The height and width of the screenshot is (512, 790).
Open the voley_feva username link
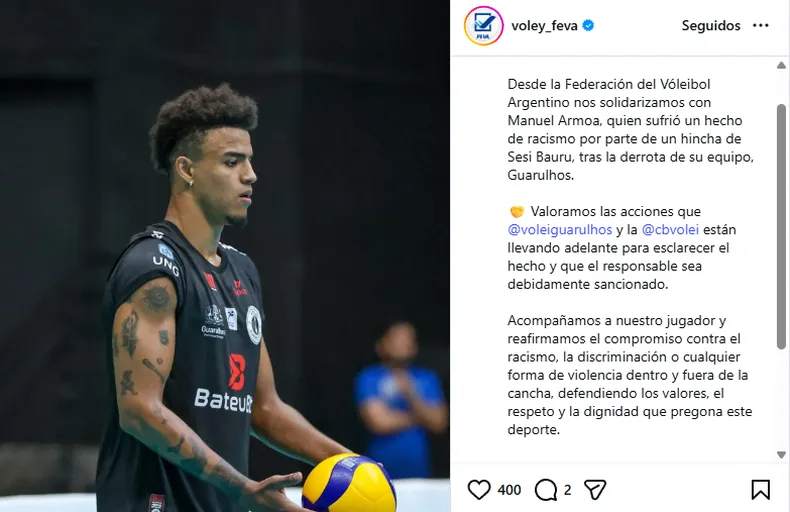(x=544, y=26)
